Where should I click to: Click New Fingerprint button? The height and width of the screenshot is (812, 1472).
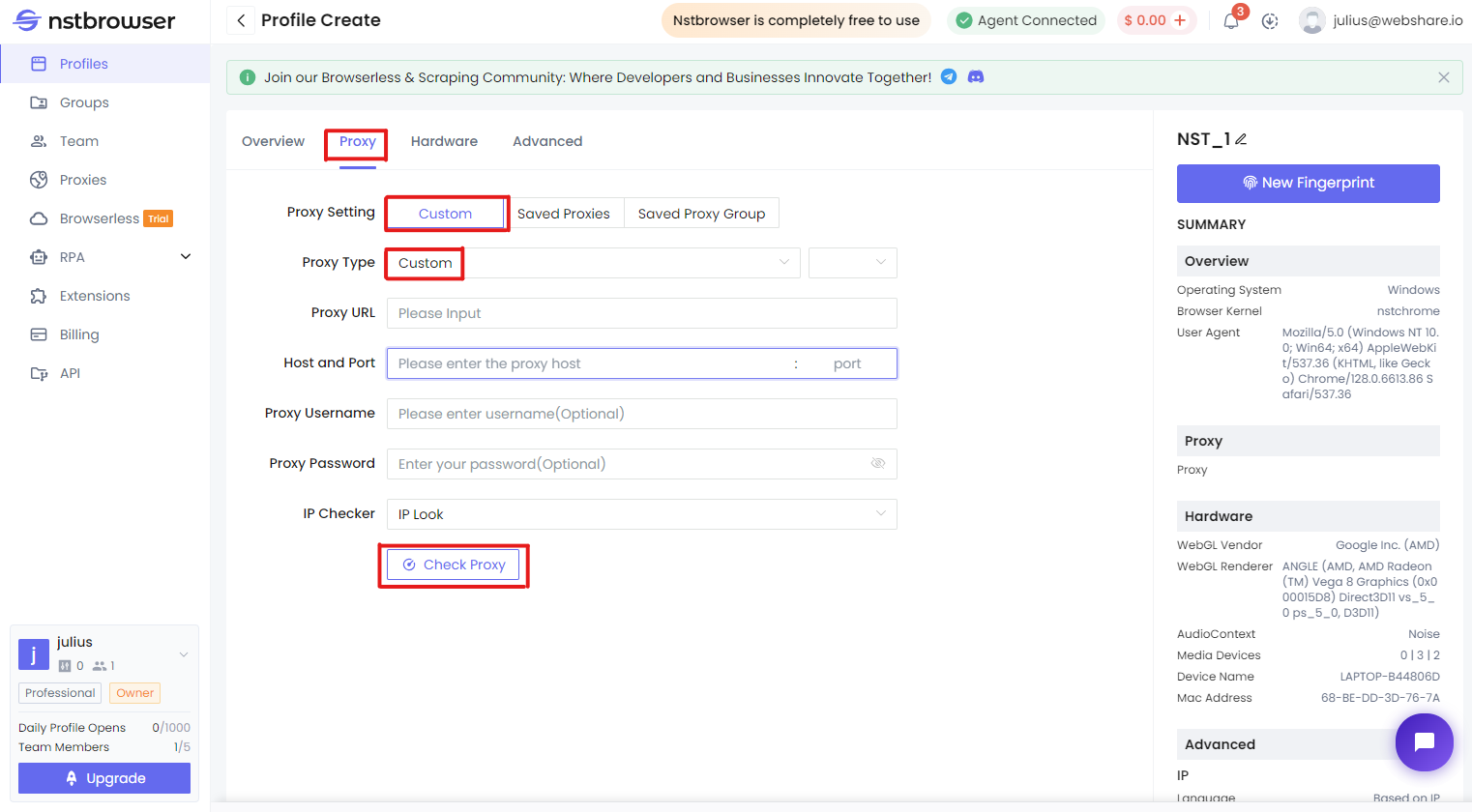pos(1309,183)
